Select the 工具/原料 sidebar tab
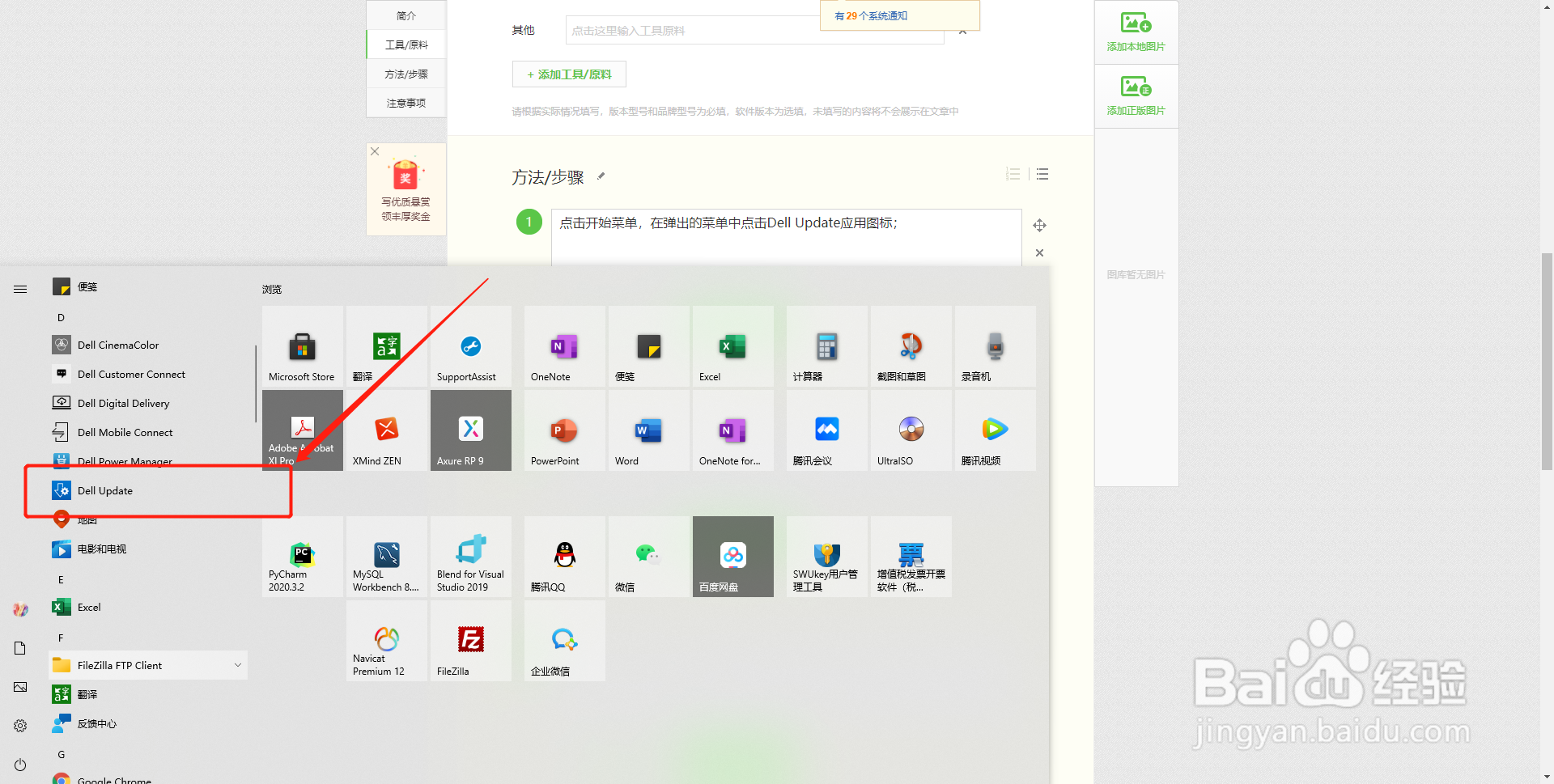Image resolution: width=1554 pixels, height=784 pixels. (x=406, y=44)
